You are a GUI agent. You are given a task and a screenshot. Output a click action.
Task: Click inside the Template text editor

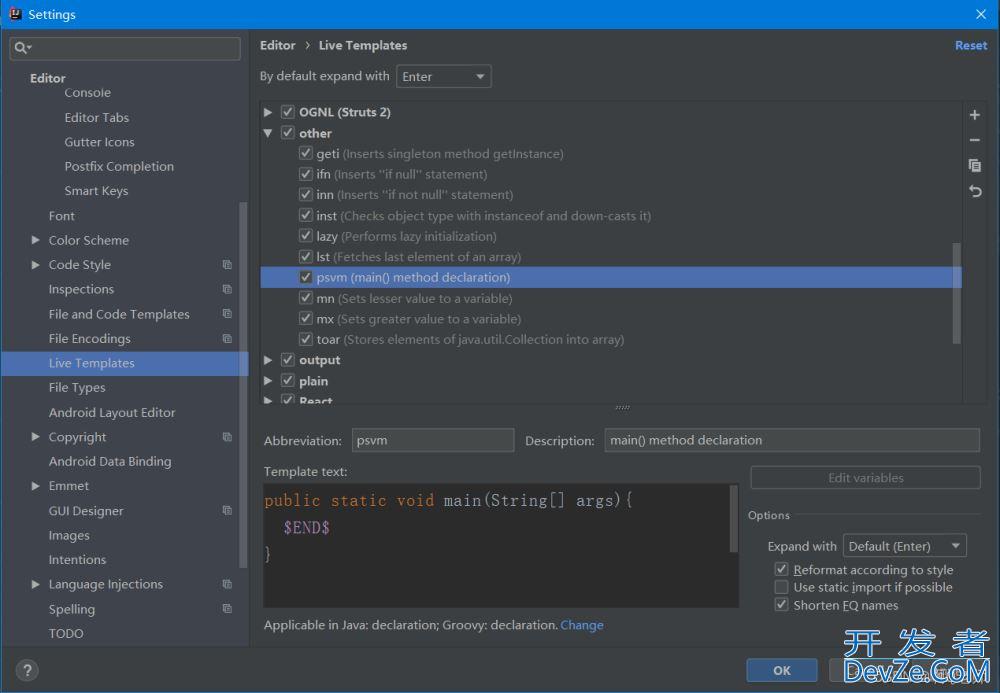tap(496, 545)
